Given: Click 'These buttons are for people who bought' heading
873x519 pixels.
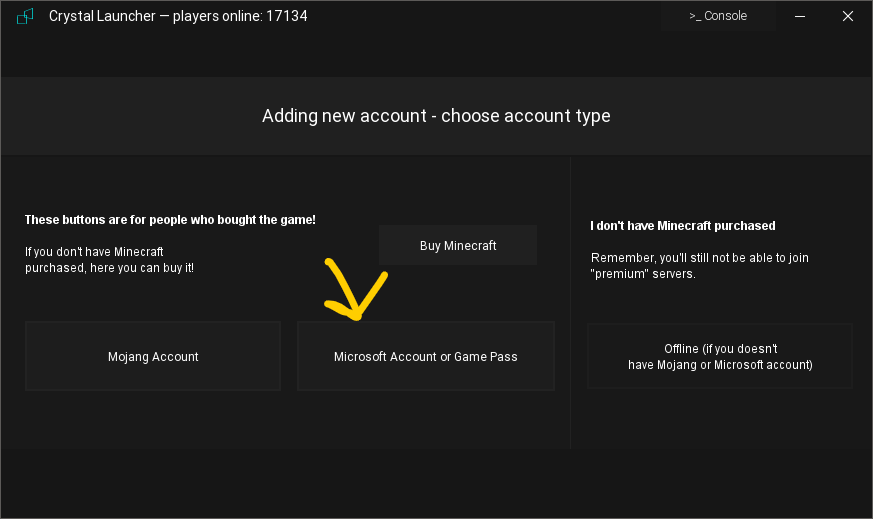Looking at the screenshot, I should tap(170, 219).
